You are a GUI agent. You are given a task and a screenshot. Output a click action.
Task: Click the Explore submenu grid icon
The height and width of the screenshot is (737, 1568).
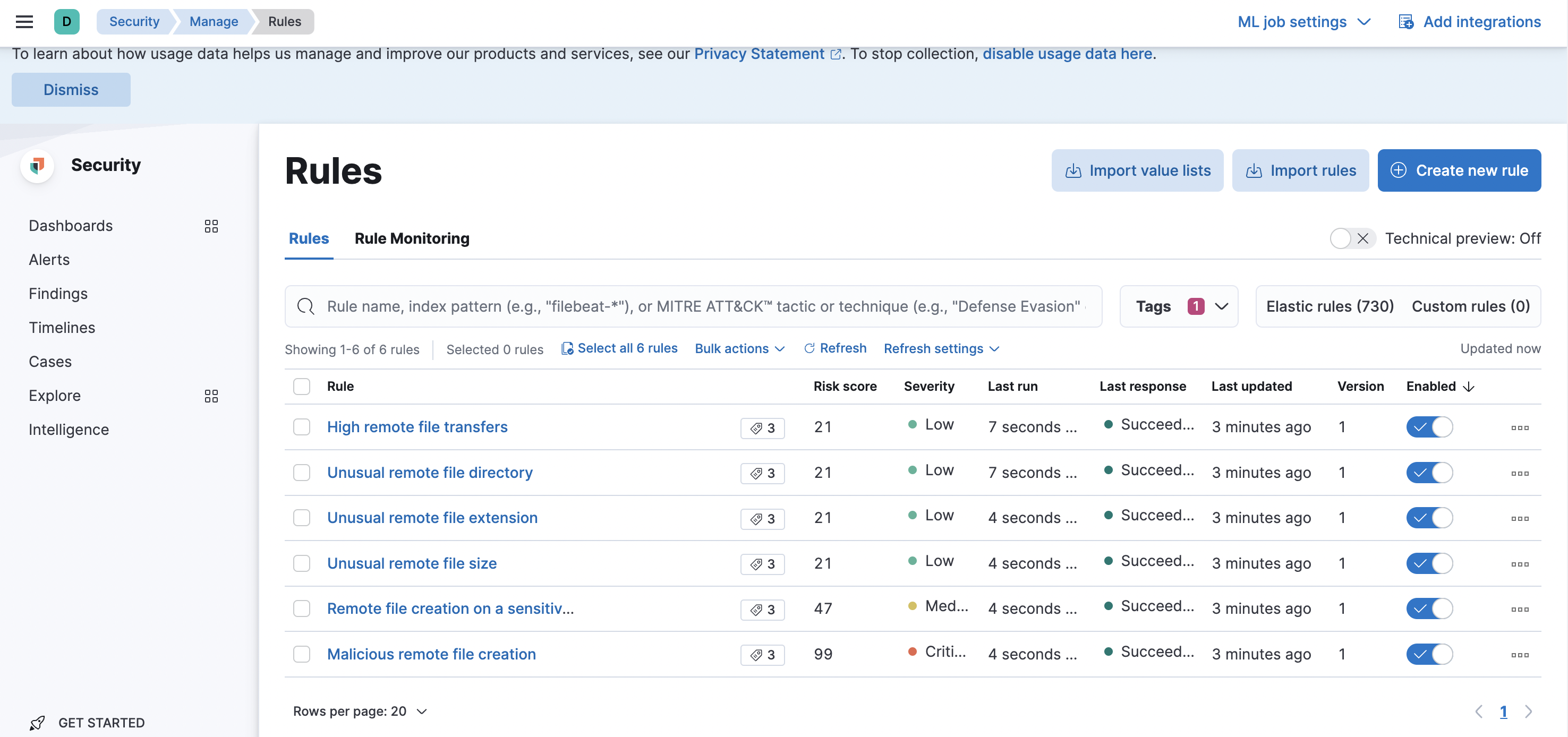[x=211, y=396]
